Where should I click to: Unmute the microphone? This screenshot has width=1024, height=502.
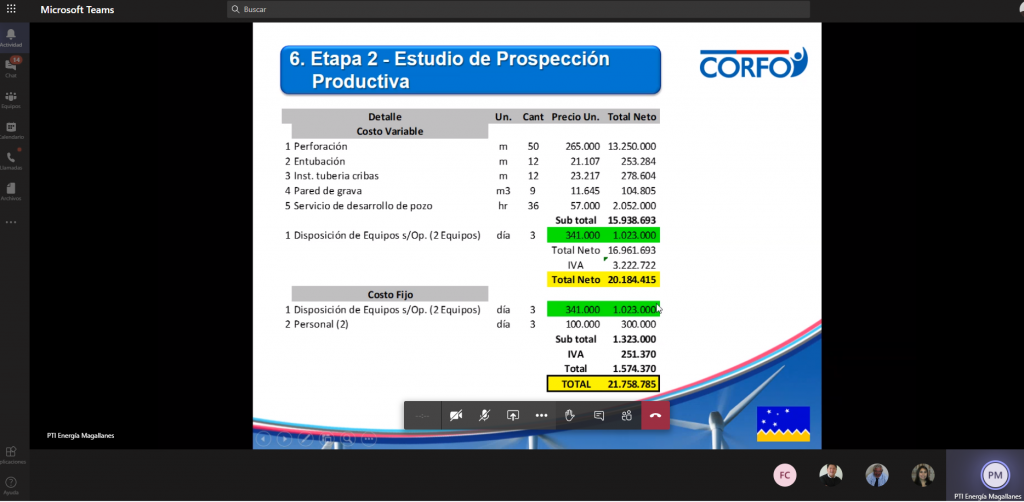click(x=484, y=415)
